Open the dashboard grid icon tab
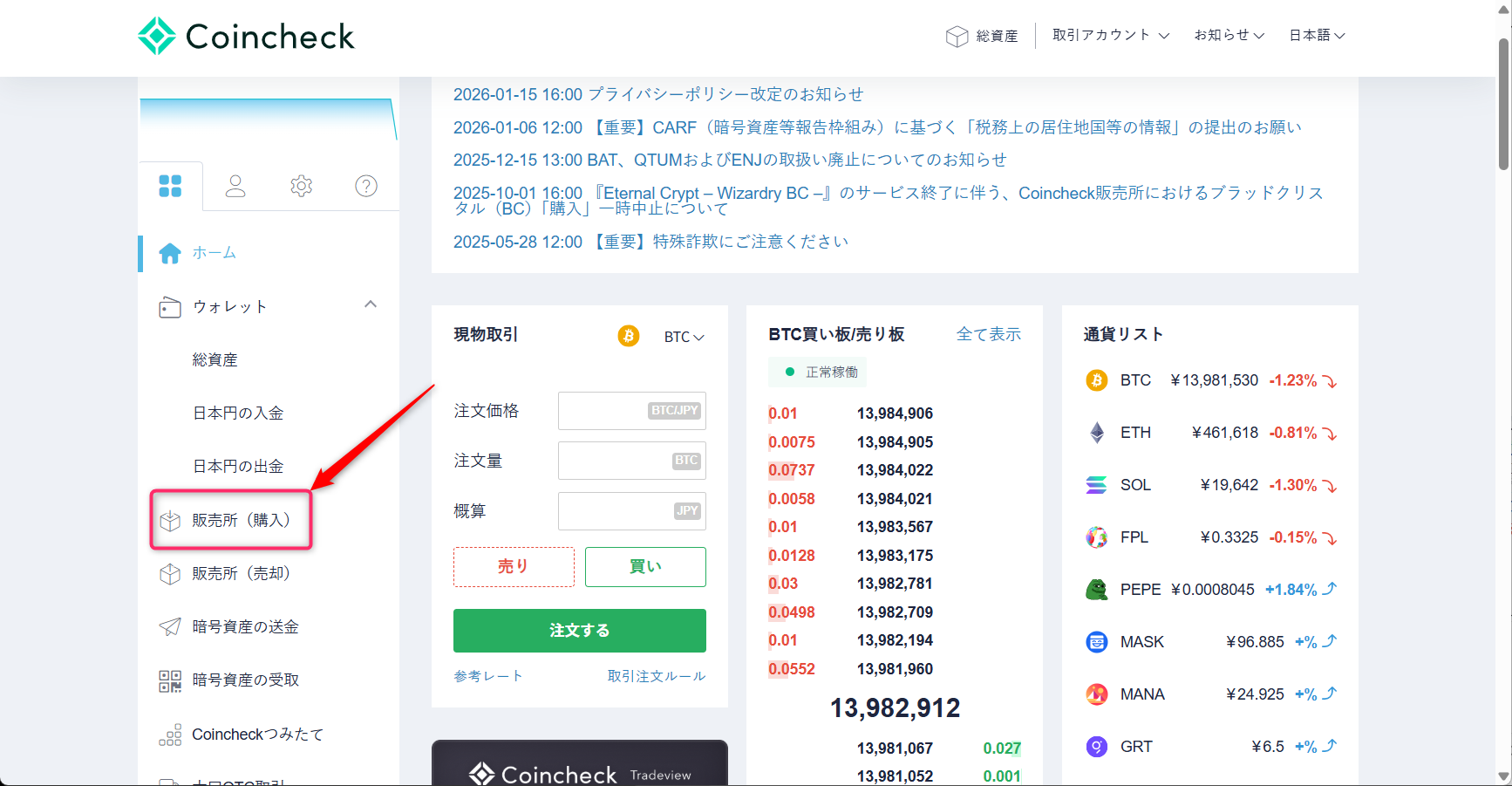Viewport: 1512px width, 786px height. click(170, 186)
